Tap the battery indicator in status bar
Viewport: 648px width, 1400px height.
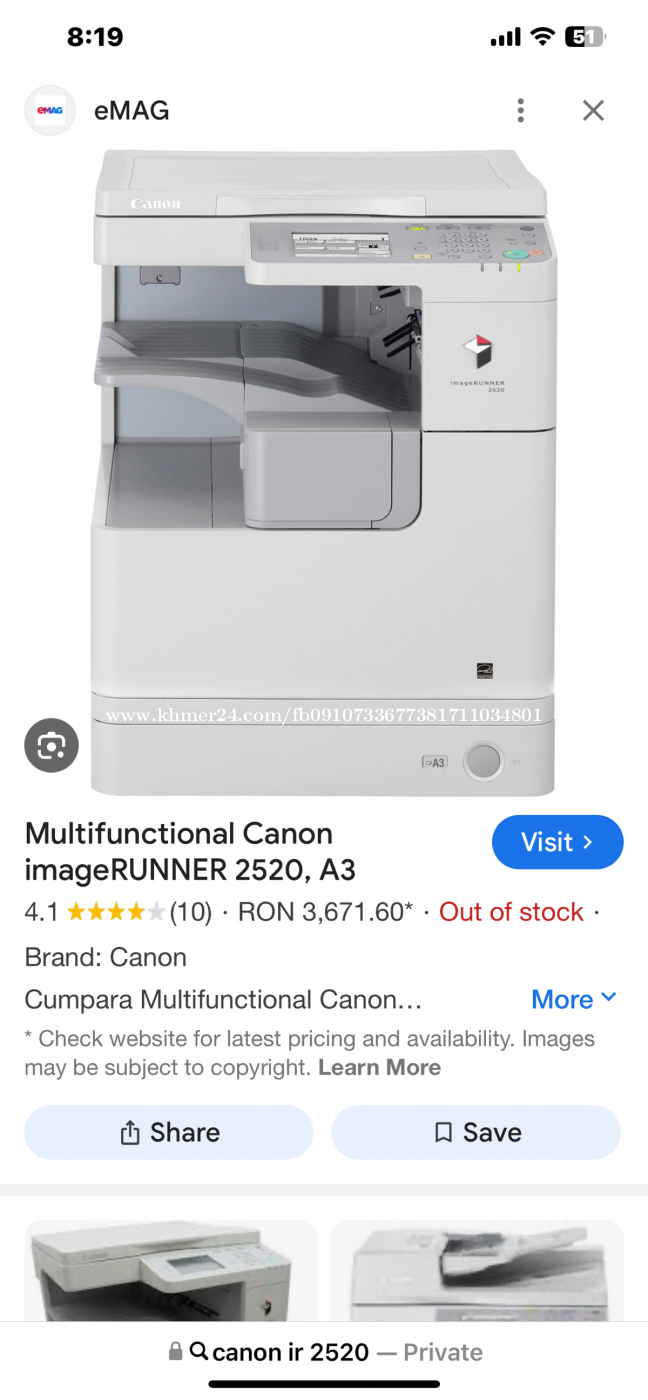pos(586,38)
